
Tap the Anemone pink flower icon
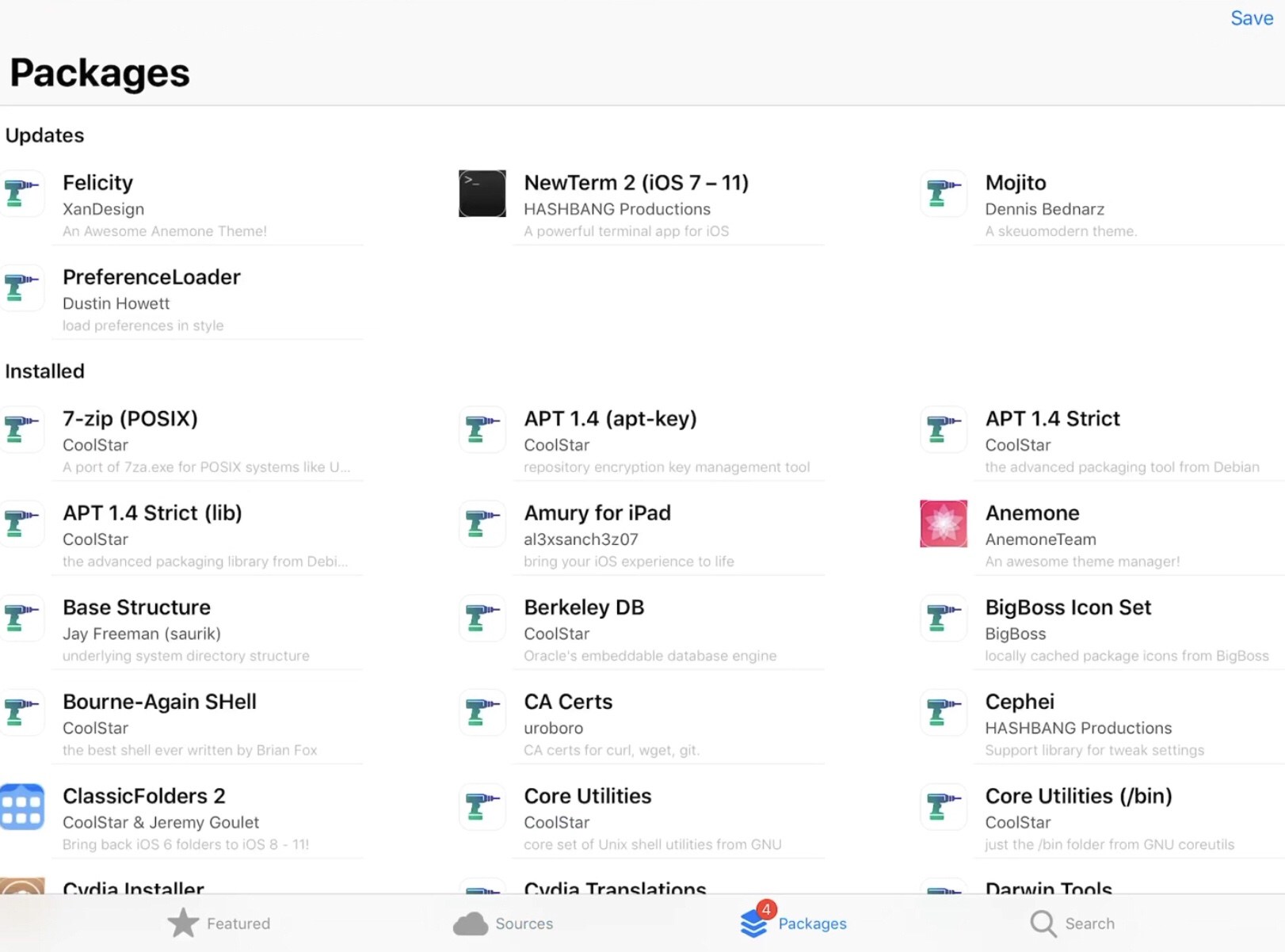[x=943, y=524]
